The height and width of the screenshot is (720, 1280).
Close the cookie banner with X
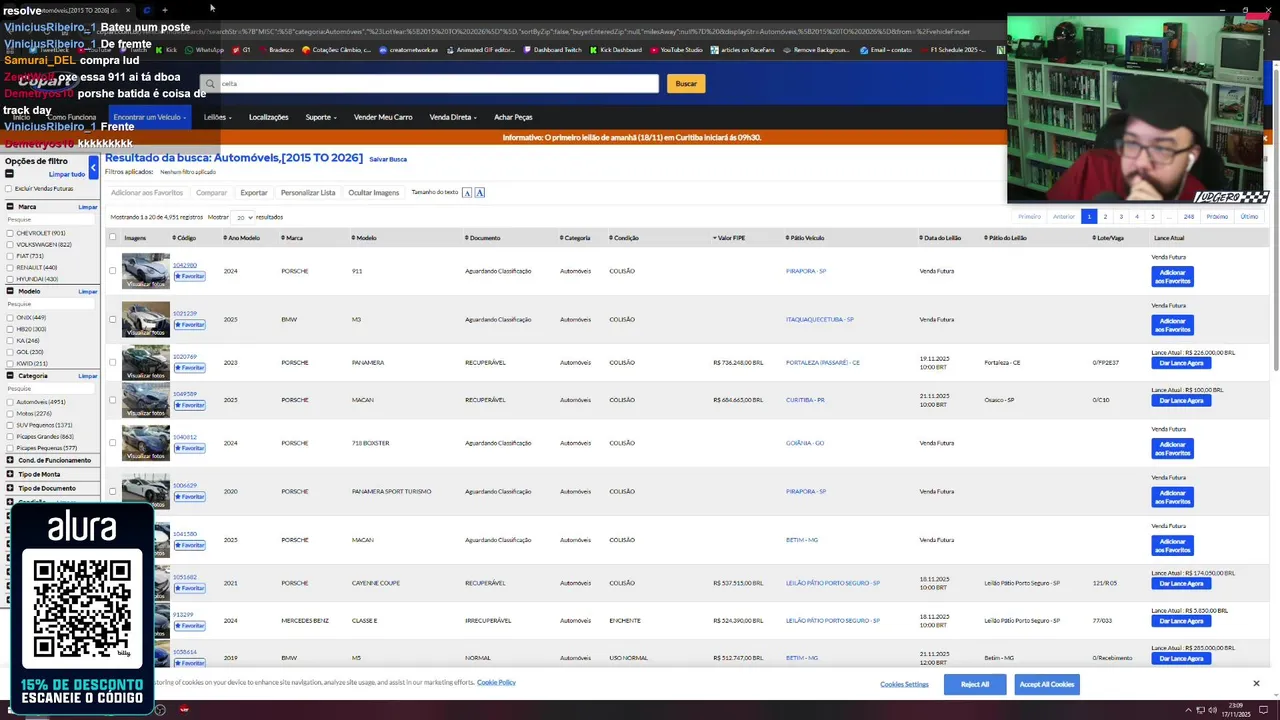point(1256,683)
